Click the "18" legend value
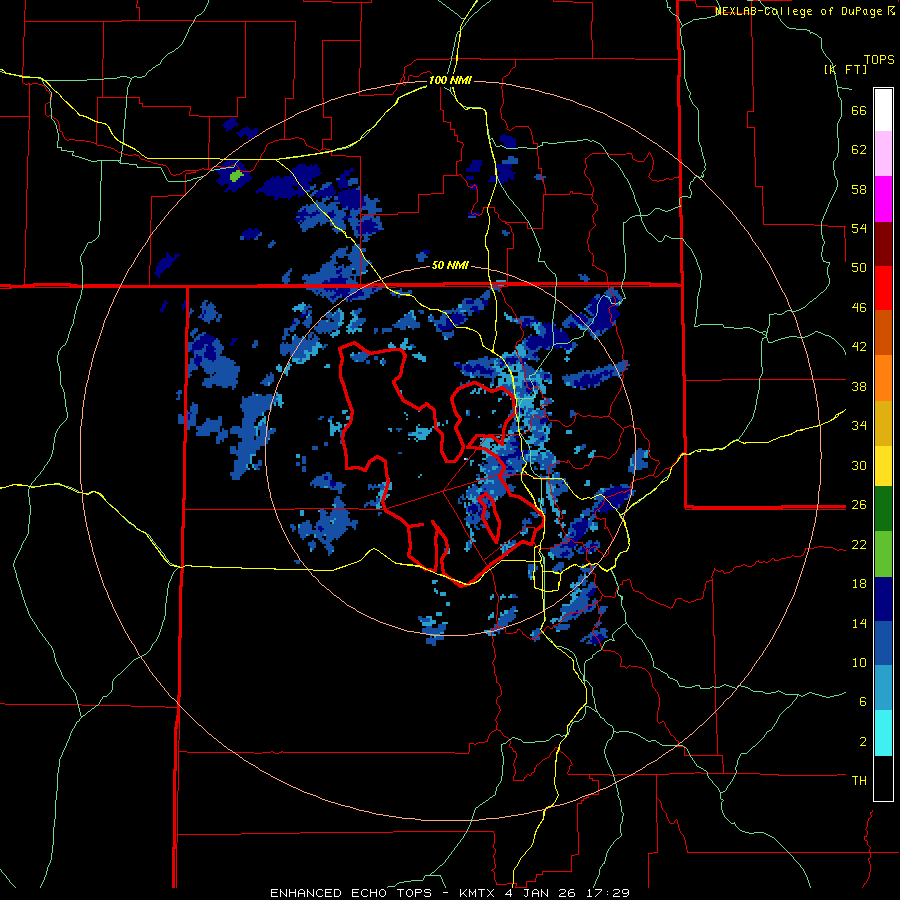 [859, 584]
